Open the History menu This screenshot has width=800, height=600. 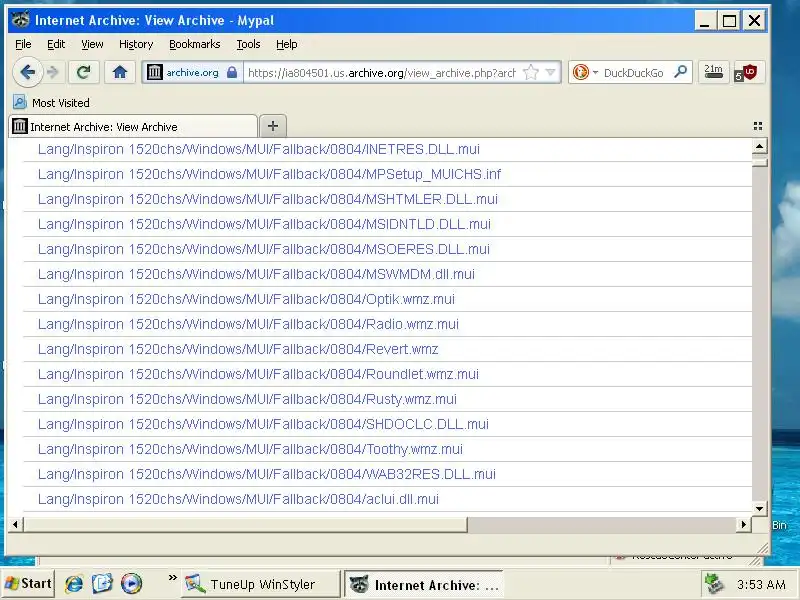click(x=136, y=44)
